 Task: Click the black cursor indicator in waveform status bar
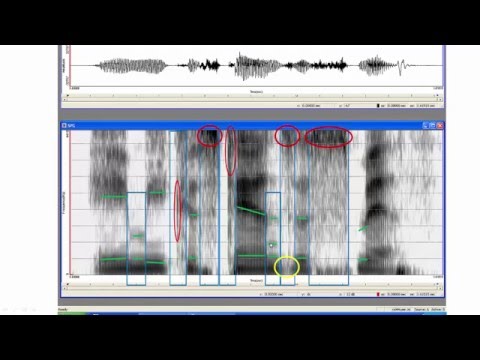378,106
